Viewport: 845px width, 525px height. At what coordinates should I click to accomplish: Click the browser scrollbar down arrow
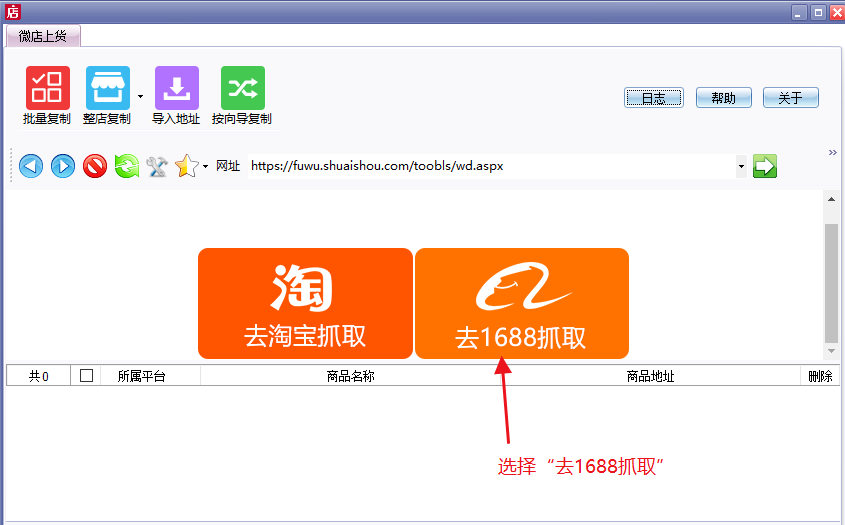pos(832,351)
